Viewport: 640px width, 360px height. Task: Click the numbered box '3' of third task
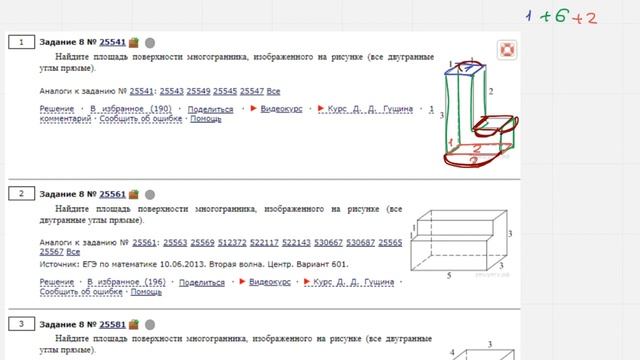tap(21, 324)
